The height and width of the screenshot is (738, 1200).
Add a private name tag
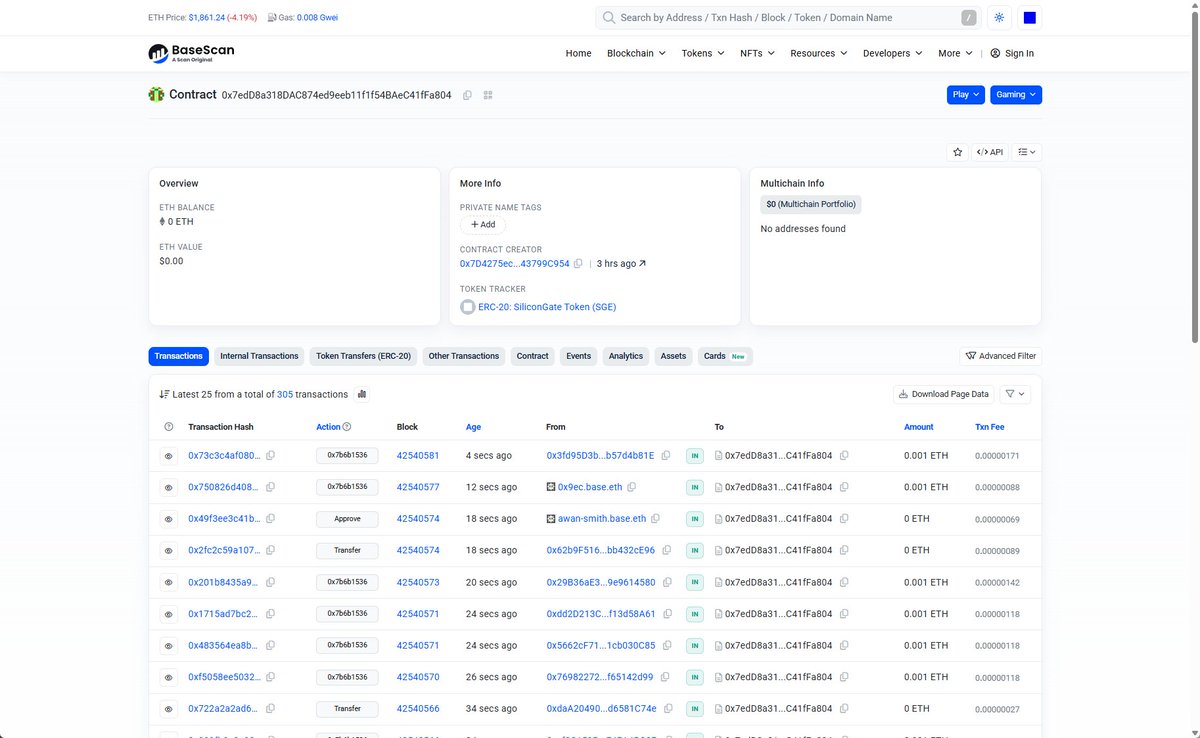click(483, 225)
